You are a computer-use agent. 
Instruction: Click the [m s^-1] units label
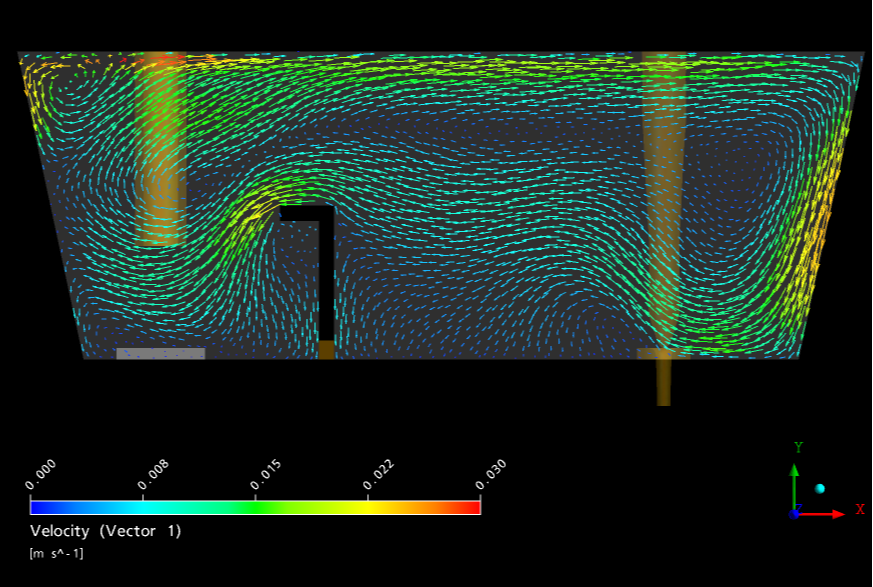pos(57,553)
